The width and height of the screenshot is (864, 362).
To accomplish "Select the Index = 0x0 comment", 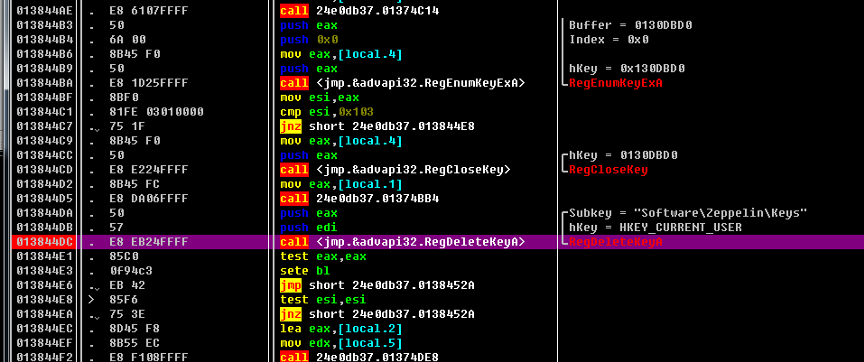I will pos(609,40).
